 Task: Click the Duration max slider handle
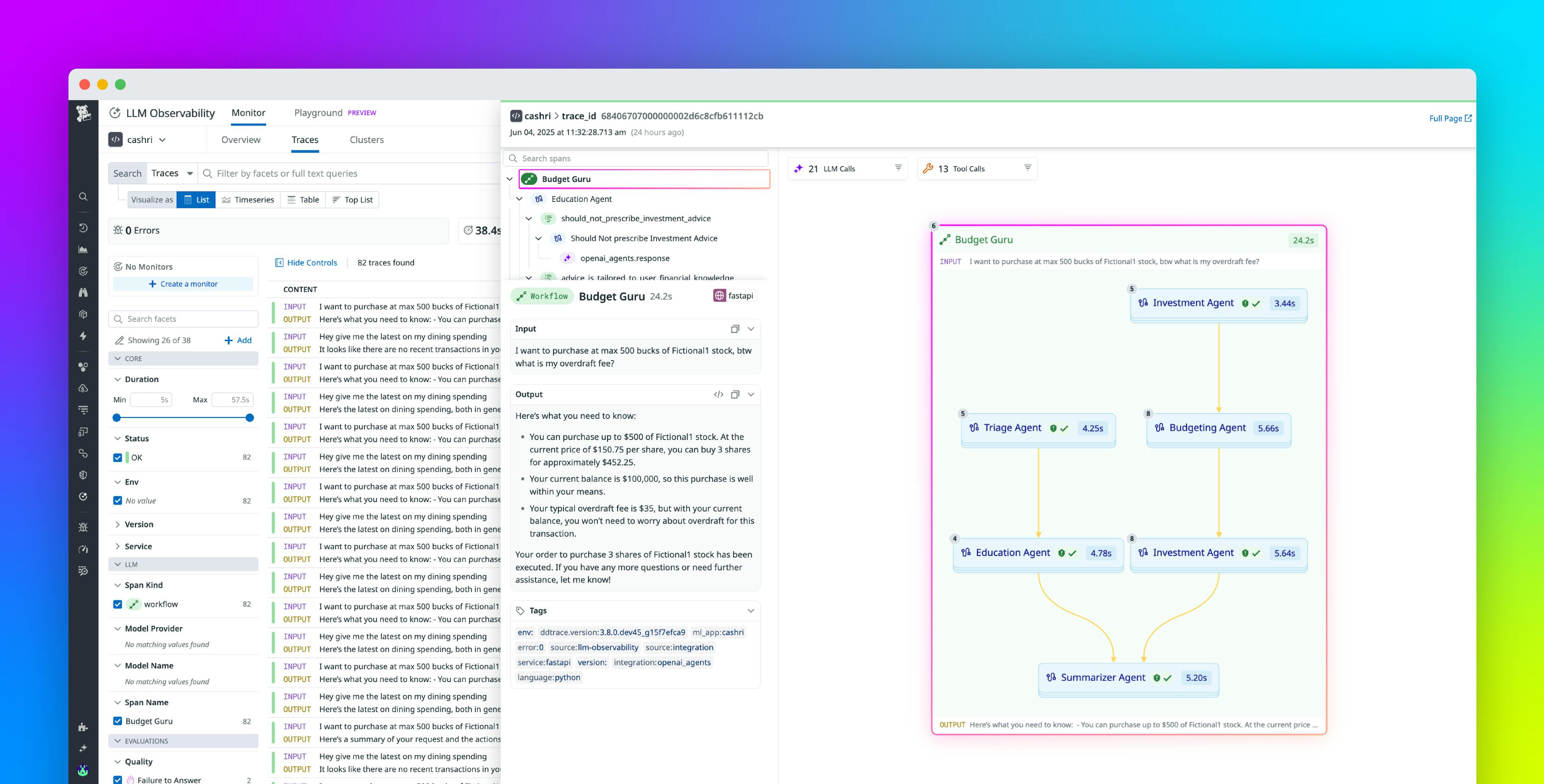[x=249, y=418]
